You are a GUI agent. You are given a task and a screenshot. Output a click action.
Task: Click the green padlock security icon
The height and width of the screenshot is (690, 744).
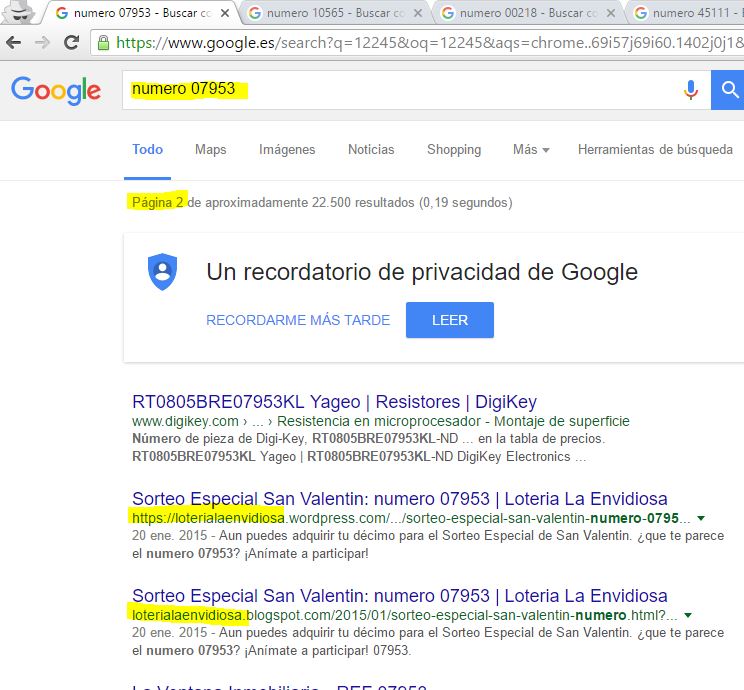click(x=103, y=43)
